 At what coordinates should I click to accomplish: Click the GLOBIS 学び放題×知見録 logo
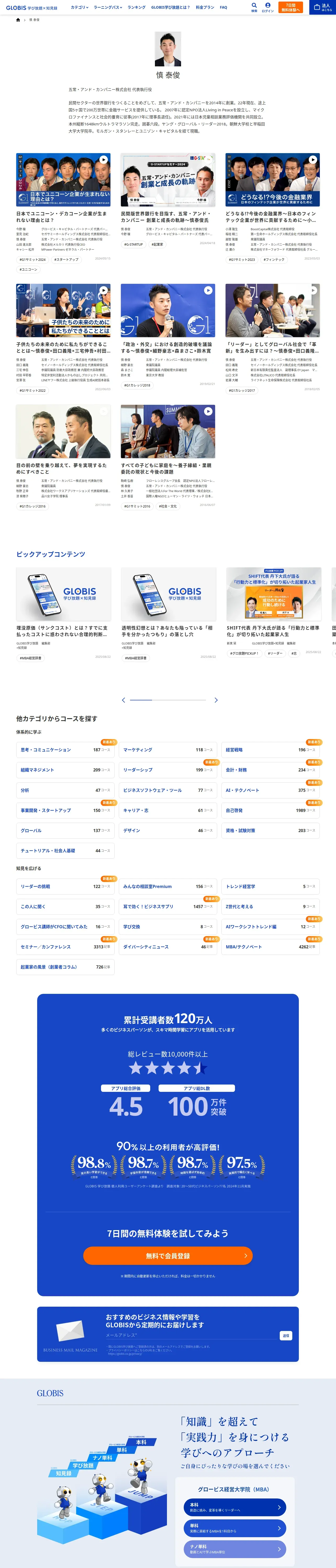pos(32,8)
